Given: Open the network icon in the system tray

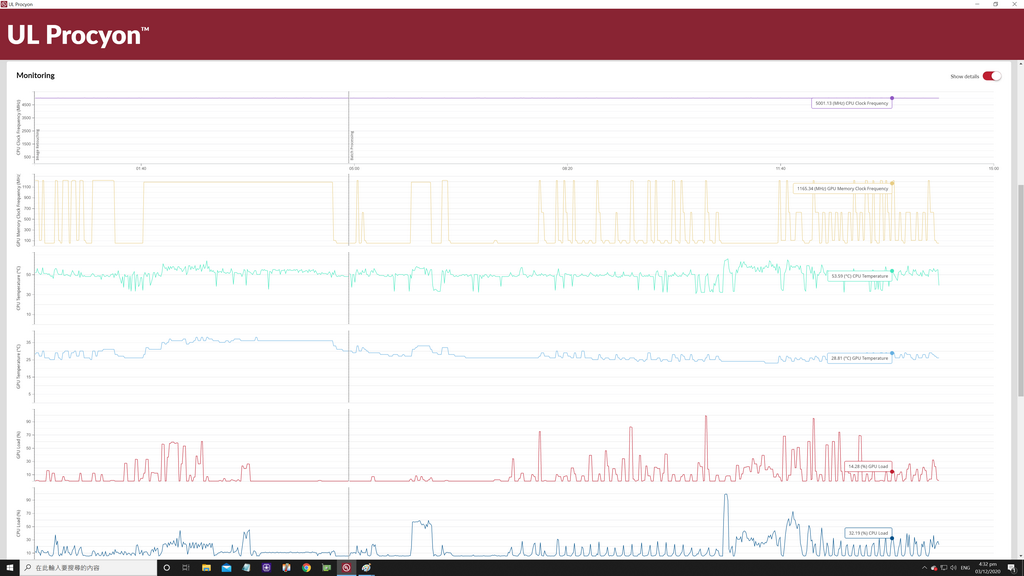Looking at the screenshot, I should point(944,568).
